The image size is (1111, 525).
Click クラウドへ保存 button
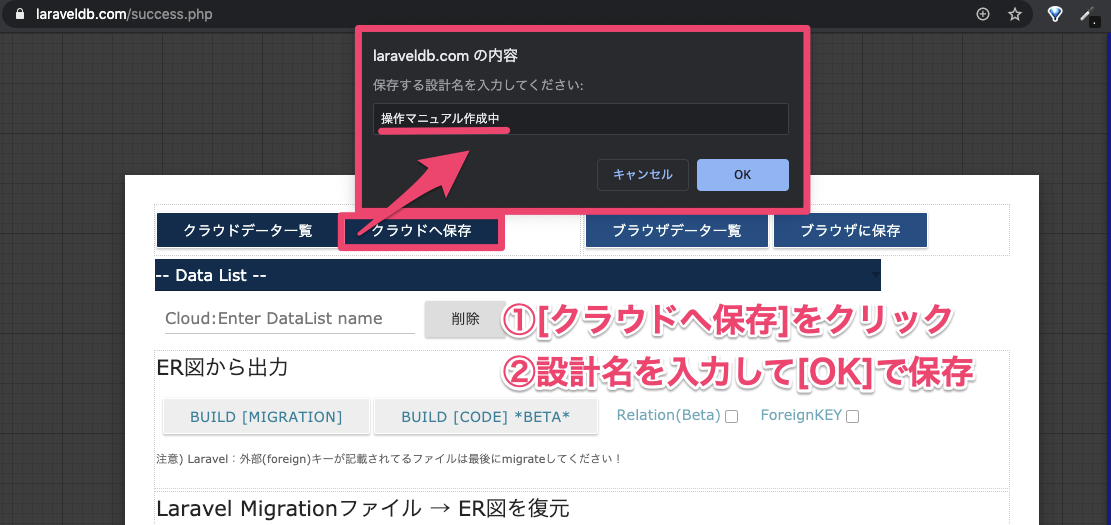(x=422, y=231)
